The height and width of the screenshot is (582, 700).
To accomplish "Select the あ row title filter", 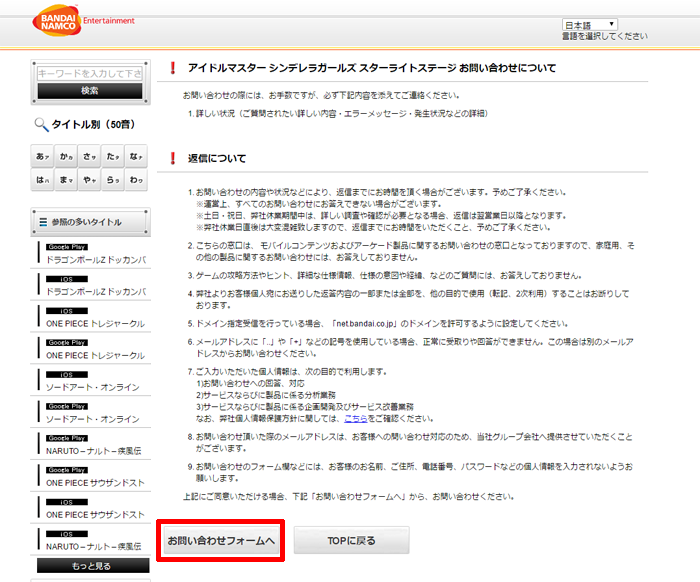I will pyautogui.click(x=42, y=156).
